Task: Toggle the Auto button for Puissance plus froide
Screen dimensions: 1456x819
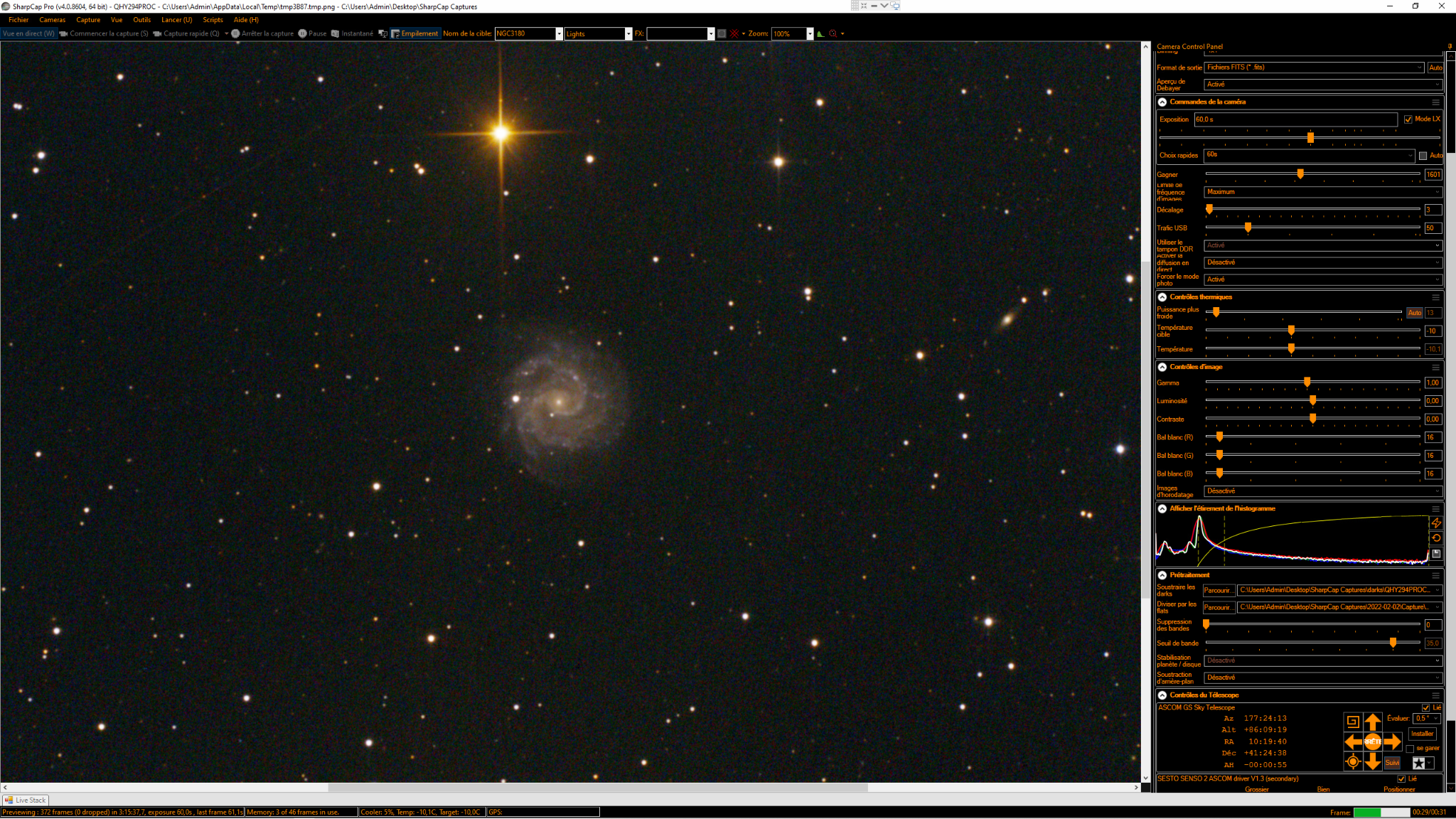Action: 1415,313
